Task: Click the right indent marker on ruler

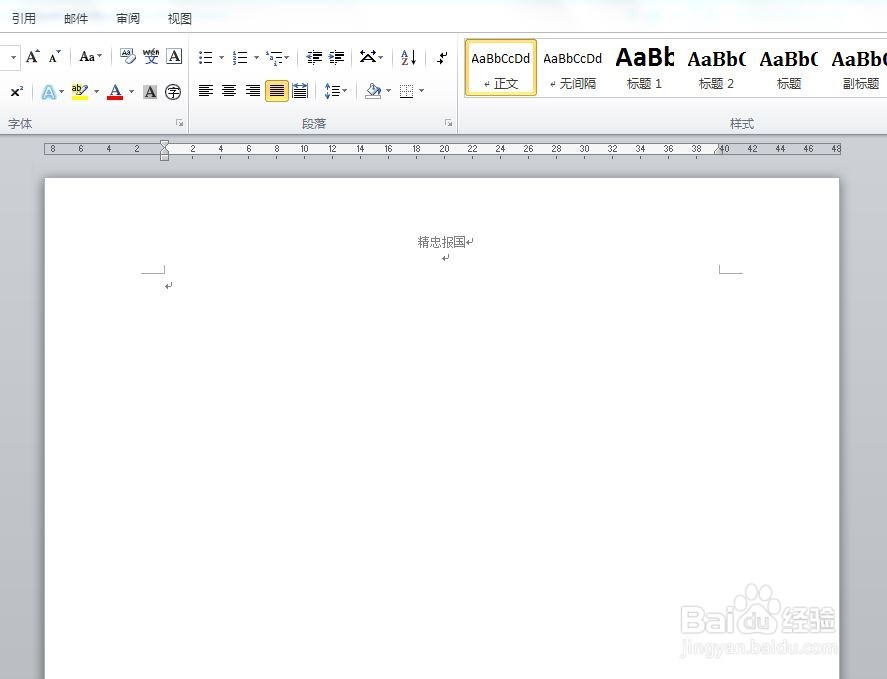Action: 718,149
